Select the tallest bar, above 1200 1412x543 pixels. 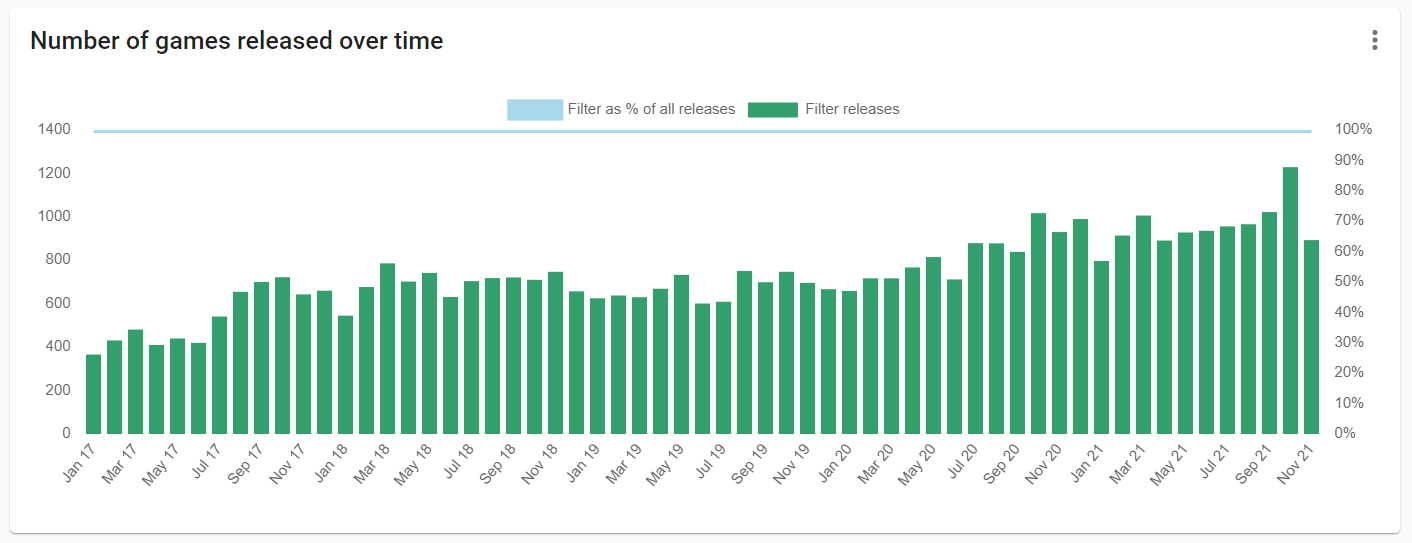(1290, 300)
